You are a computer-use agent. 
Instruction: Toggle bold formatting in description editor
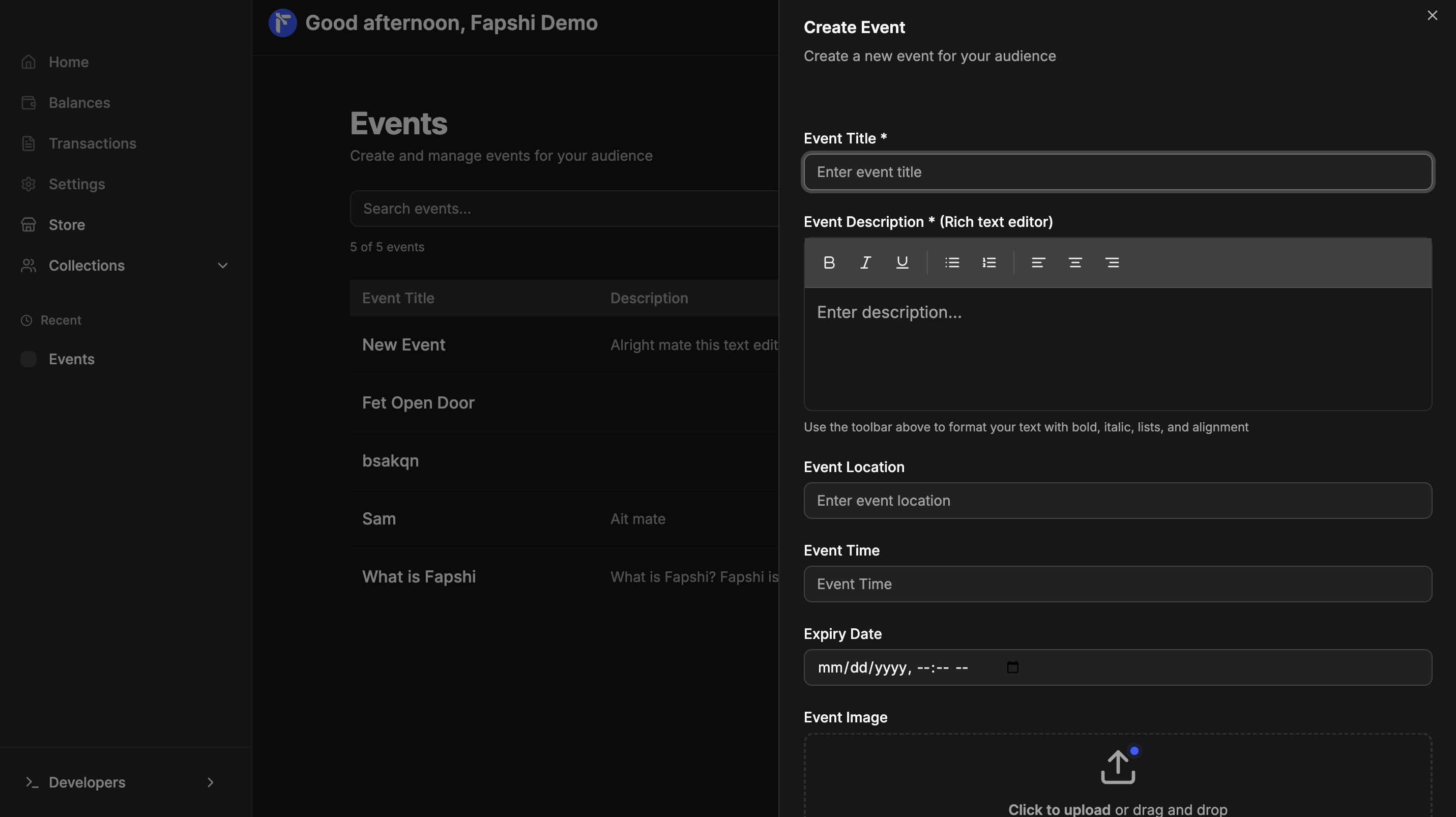click(x=829, y=262)
